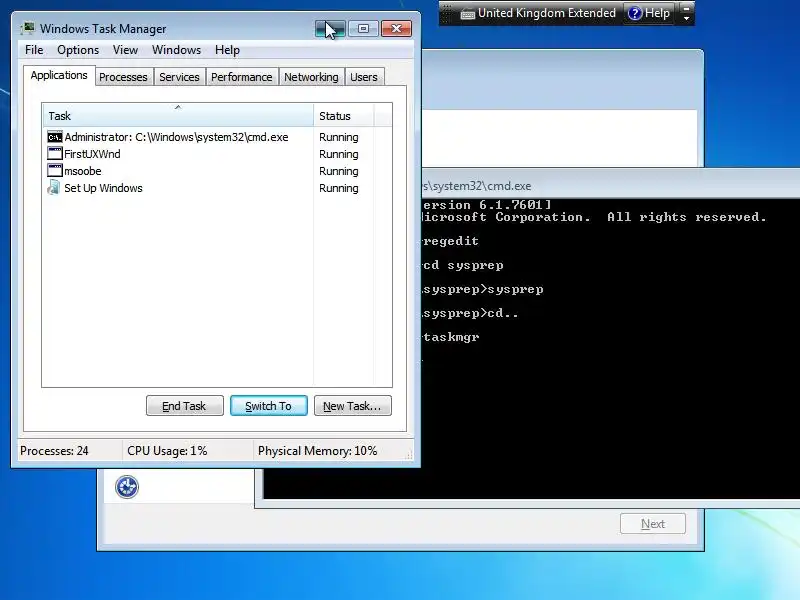Select Administrator cmd.exe task row
Image resolution: width=800 pixels, height=600 pixels.
(216, 137)
